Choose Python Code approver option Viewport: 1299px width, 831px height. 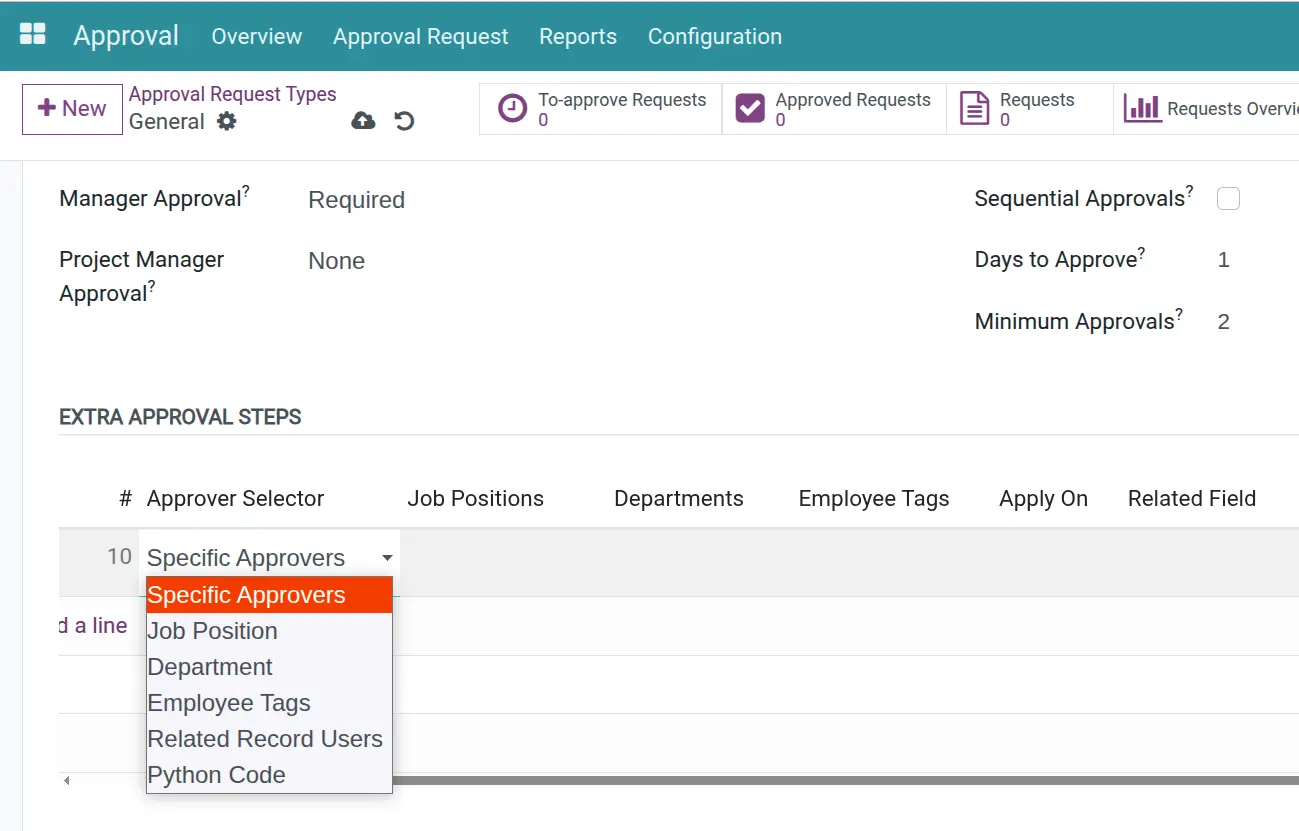coord(217,775)
